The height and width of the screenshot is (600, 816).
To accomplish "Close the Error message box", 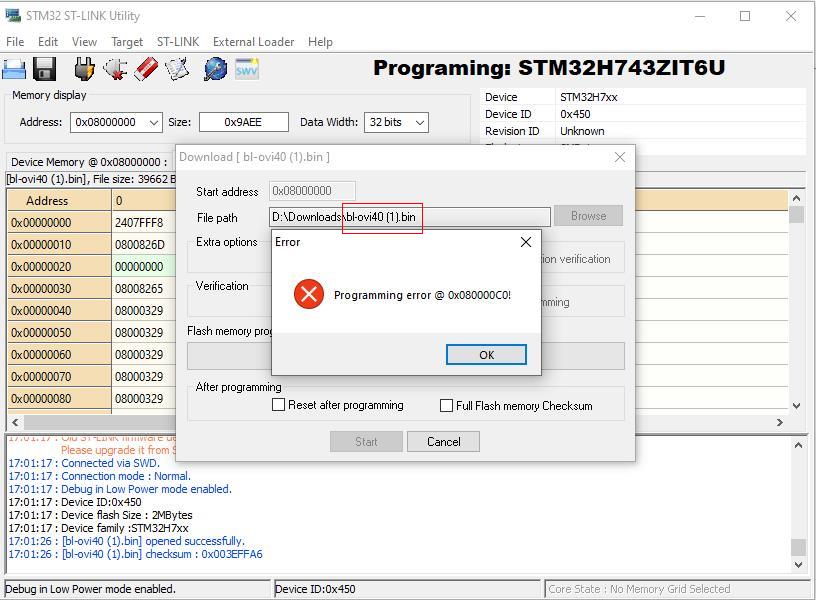I will [x=526, y=242].
